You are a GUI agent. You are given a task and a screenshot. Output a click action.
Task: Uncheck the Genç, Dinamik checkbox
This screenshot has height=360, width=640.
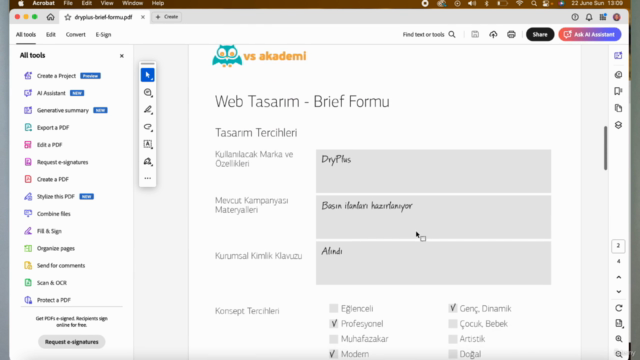[452, 308]
